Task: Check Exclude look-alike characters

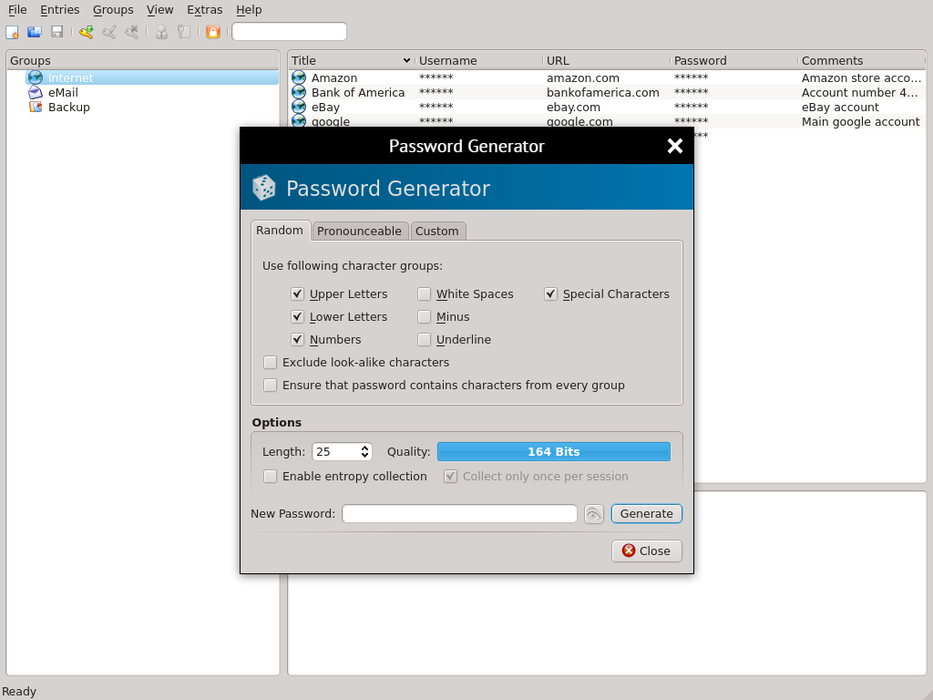Action: [270, 362]
